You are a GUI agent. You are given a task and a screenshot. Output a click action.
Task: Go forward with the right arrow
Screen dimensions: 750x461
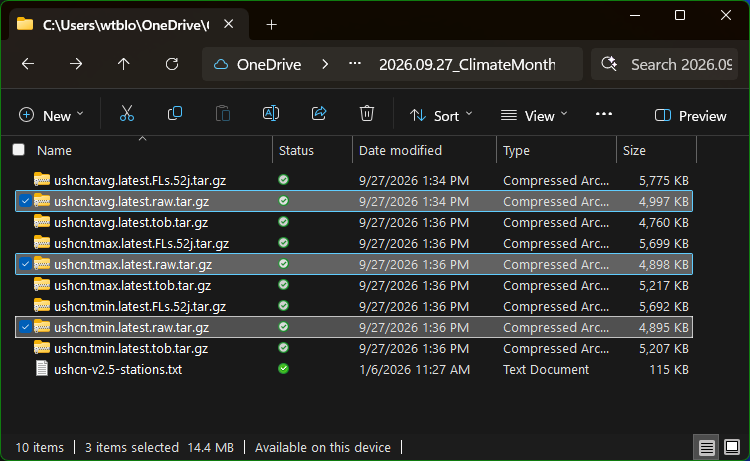76,64
